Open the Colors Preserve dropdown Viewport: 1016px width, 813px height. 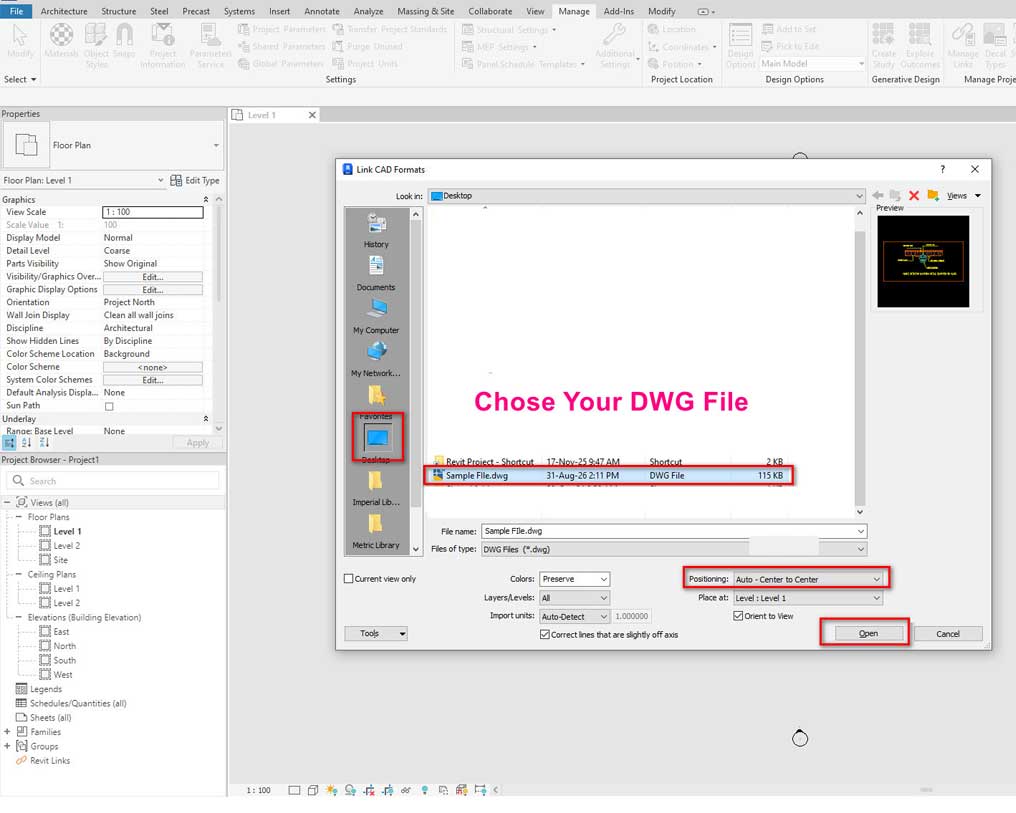(575, 578)
